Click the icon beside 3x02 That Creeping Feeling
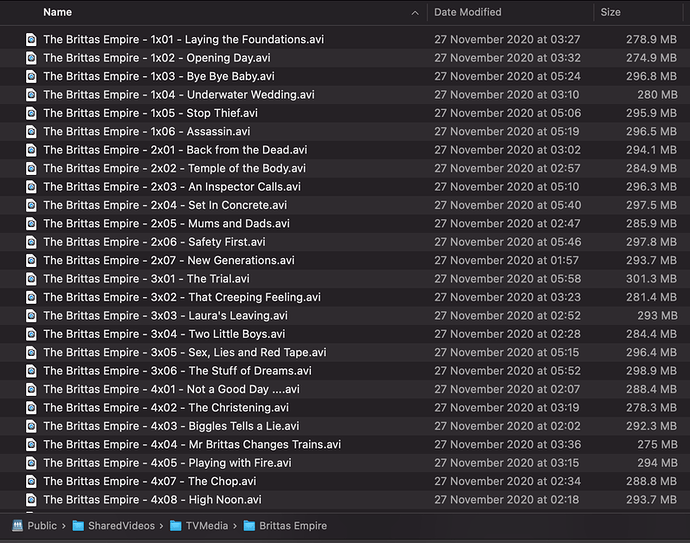Image resolution: width=690 pixels, height=543 pixels. (x=31, y=297)
